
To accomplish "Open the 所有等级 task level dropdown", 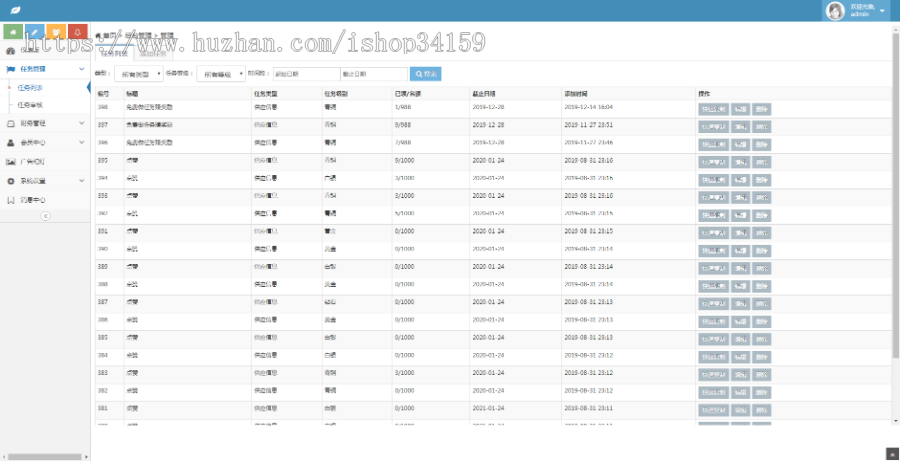I will pyautogui.click(x=221, y=73).
